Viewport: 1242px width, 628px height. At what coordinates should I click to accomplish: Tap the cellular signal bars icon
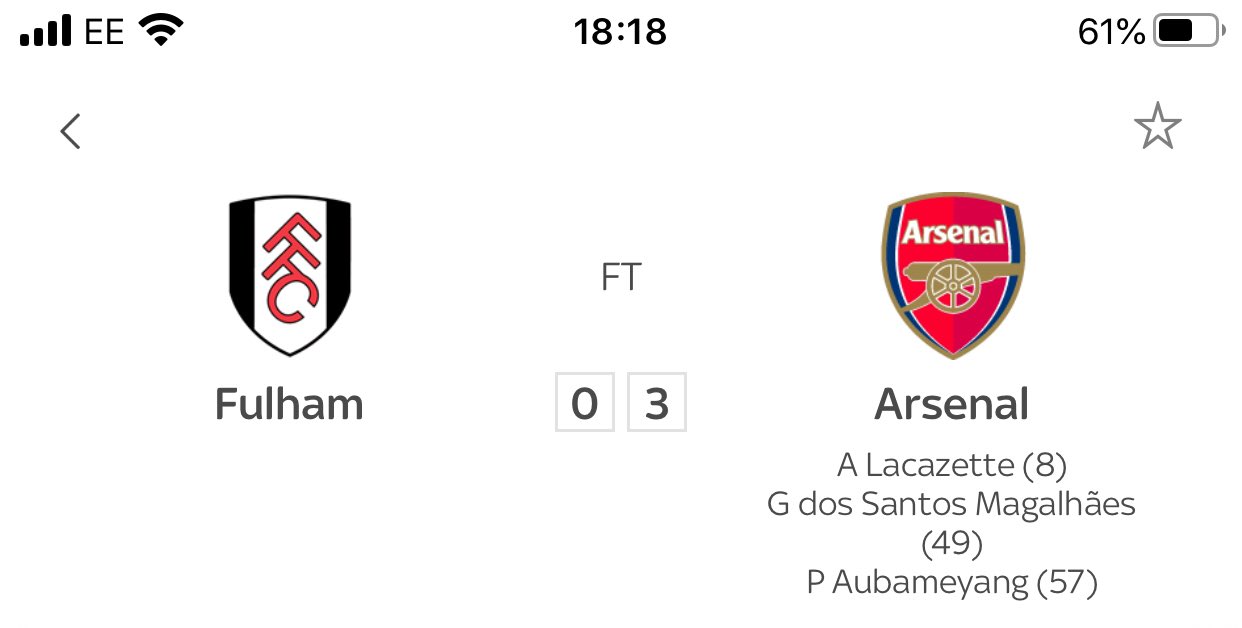tap(45, 32)
